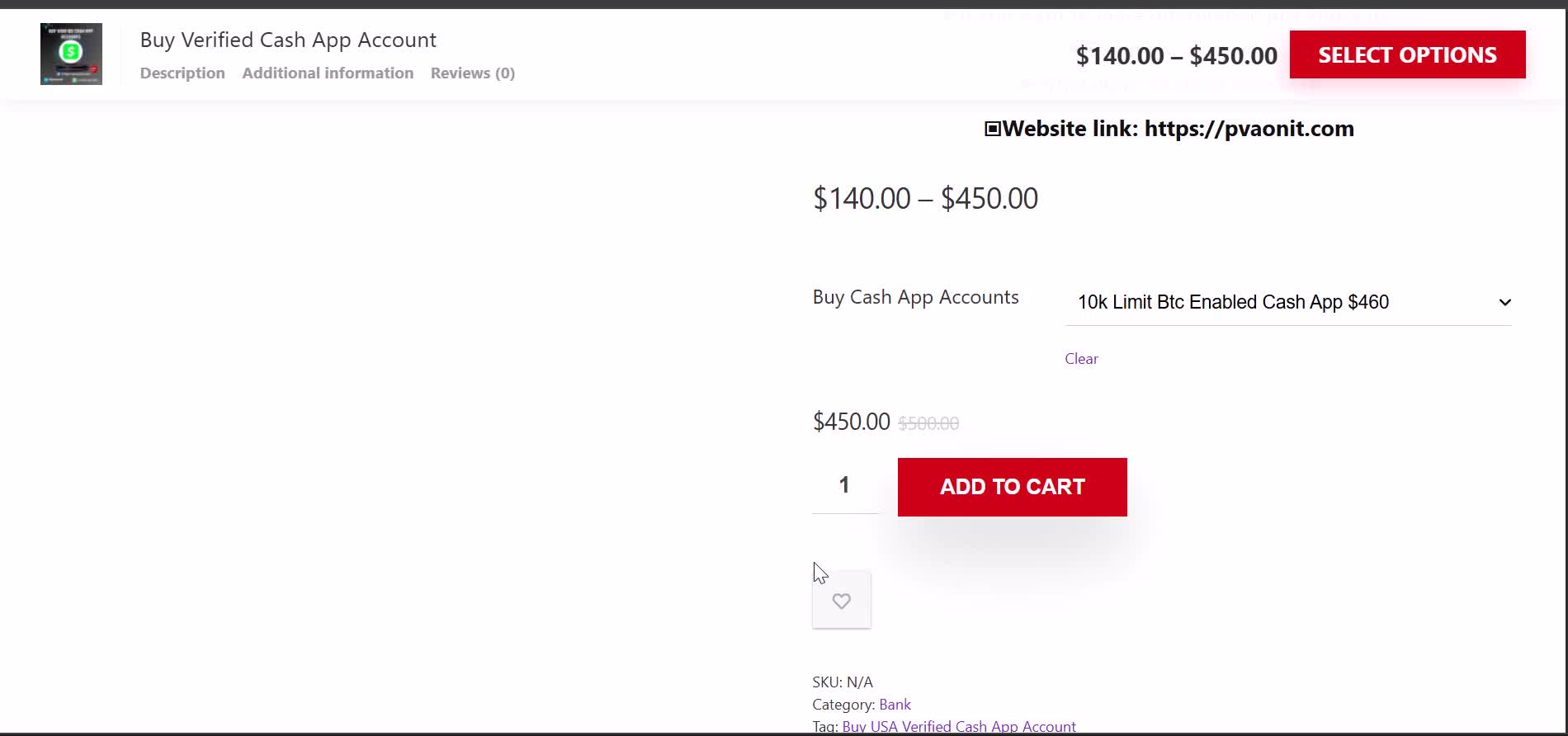Image resolution: width=1568 pixels, height=736 pixels.
Task: Show the Reviews (0) tab
Action: pos(472,73)
